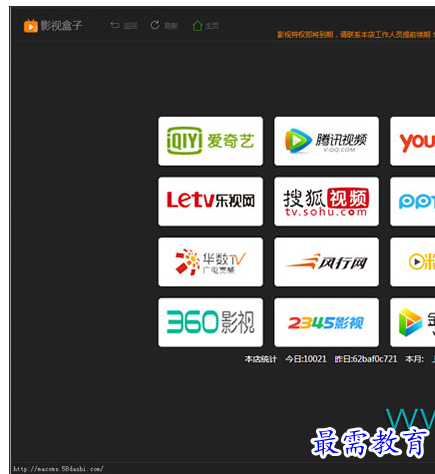435x474 pixels.
Task: Open the tile with the multicolor play-triangle logo
Action: (x=413, y=322)
